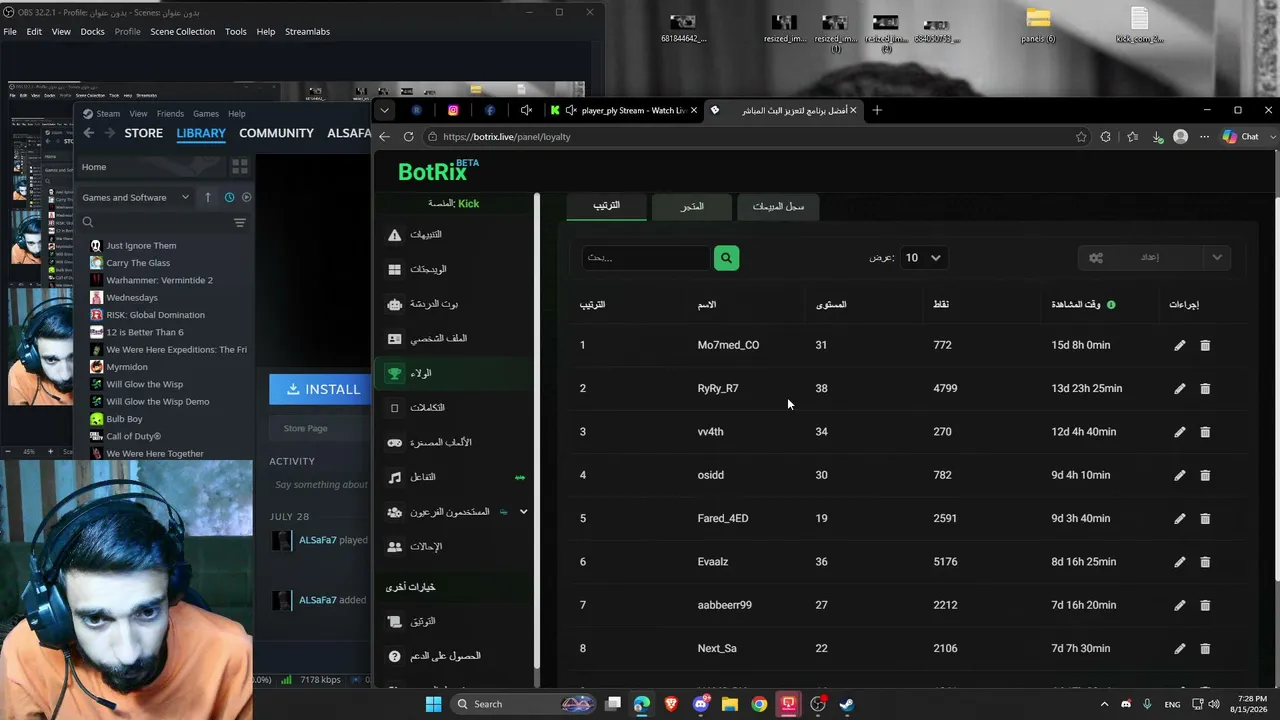Open the Steam library filter options icon
This screenshot has height=720, width=1280.
click(x=240, y=222)
